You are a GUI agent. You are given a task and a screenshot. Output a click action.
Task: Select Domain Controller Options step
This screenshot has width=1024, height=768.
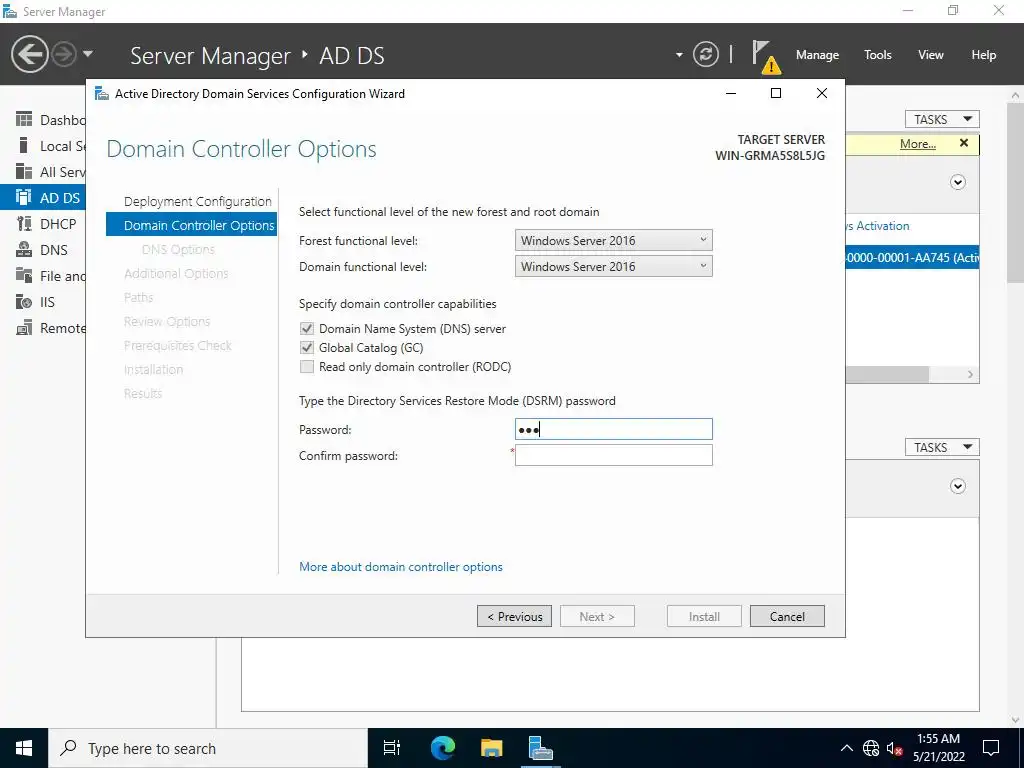tap(191, 225)
